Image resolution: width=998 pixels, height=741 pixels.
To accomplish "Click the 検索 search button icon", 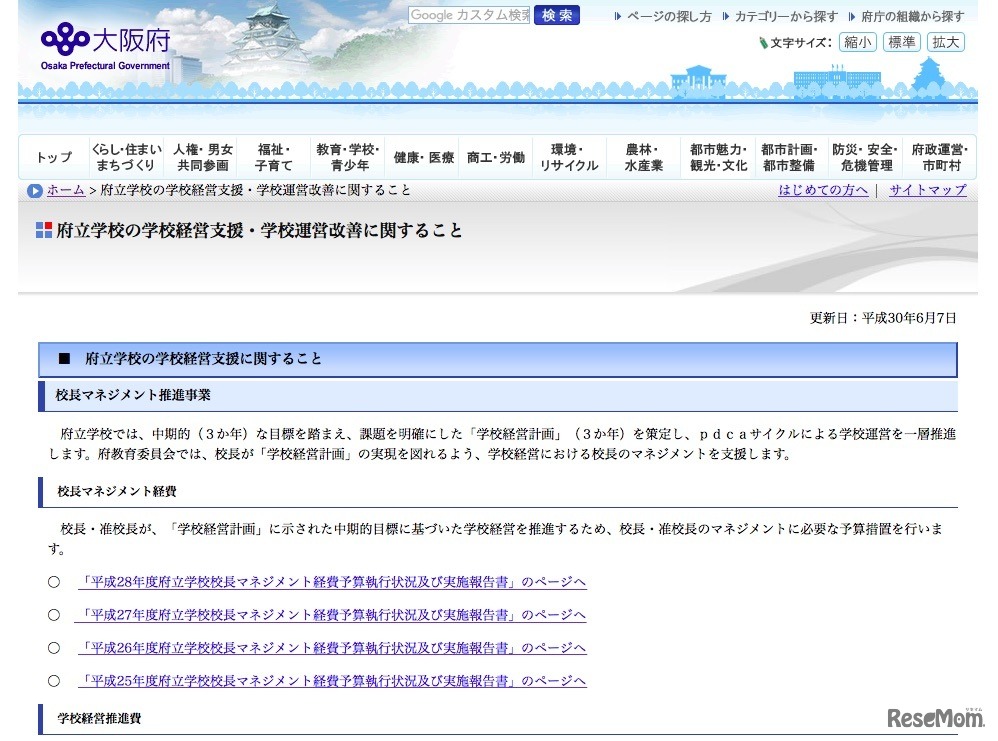I will click(556, 15).
